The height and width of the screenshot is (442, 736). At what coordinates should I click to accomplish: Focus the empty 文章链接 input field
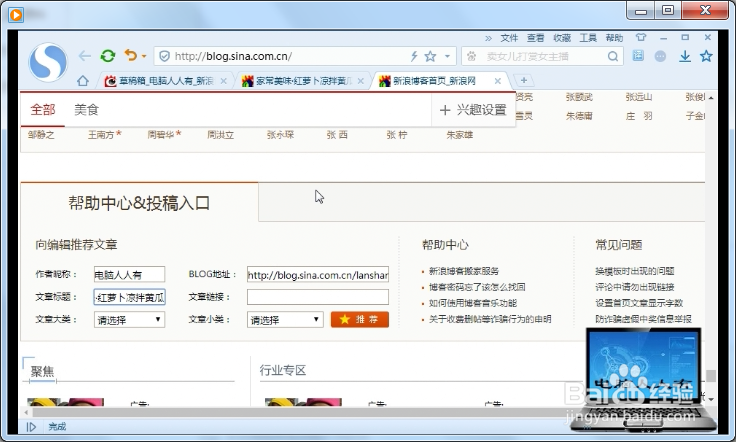pyautogui.click(x=318, y=297)
